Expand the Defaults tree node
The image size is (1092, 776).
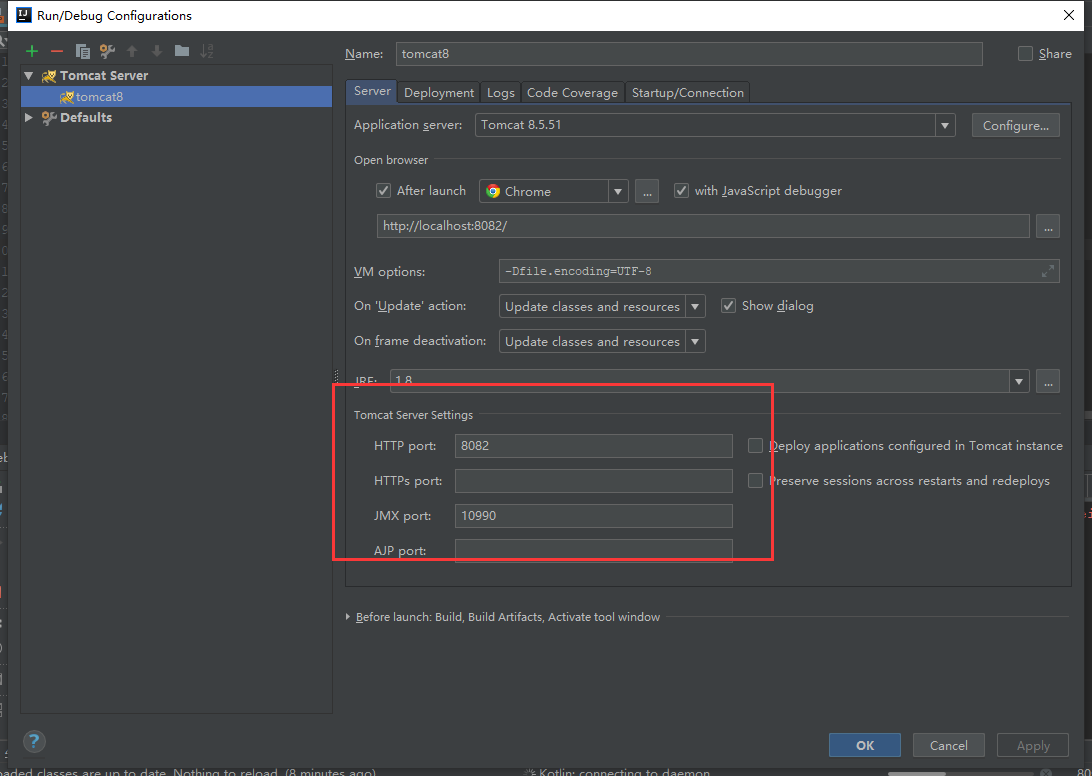(x=28, y=117)
